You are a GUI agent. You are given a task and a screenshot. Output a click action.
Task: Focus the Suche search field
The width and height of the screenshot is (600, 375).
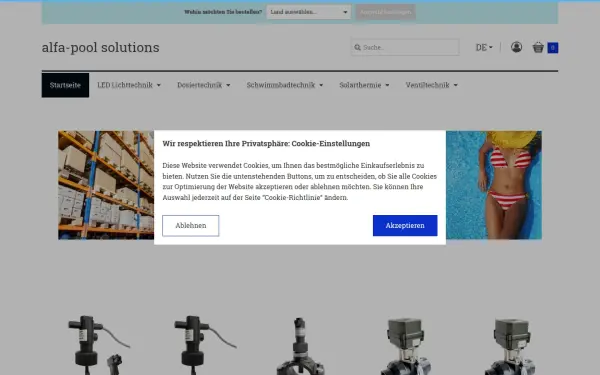(x=405, y=47)
